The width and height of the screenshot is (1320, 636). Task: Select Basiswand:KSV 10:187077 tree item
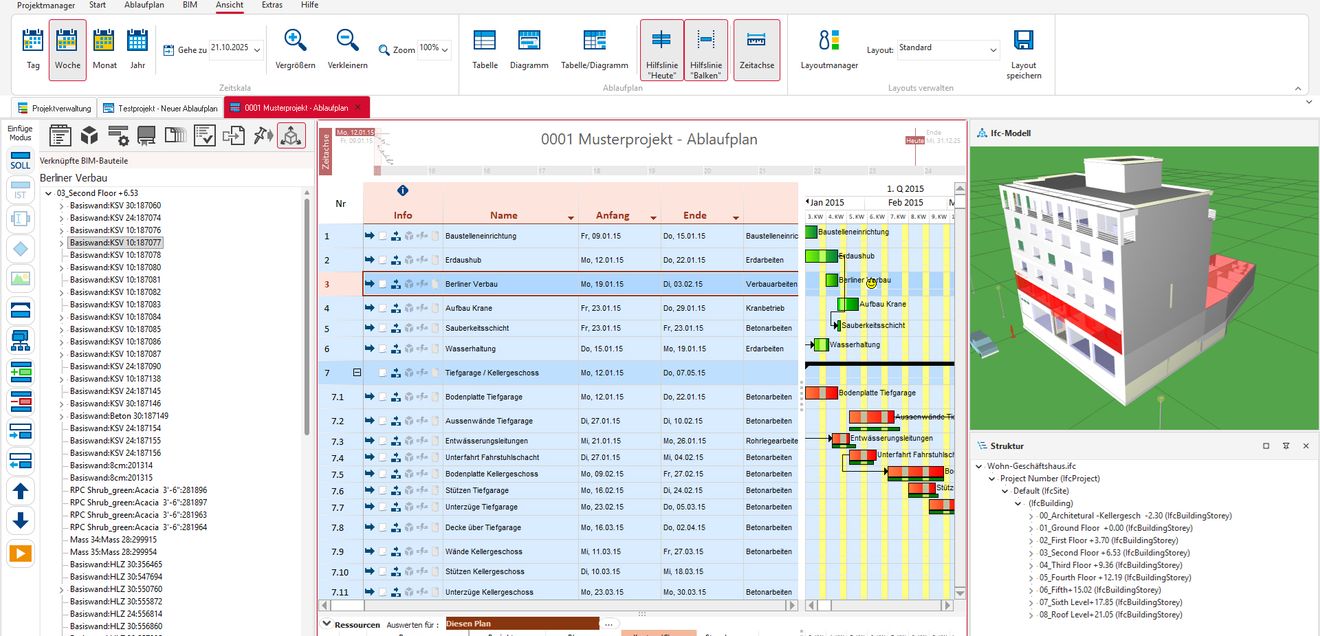(115, 242)
